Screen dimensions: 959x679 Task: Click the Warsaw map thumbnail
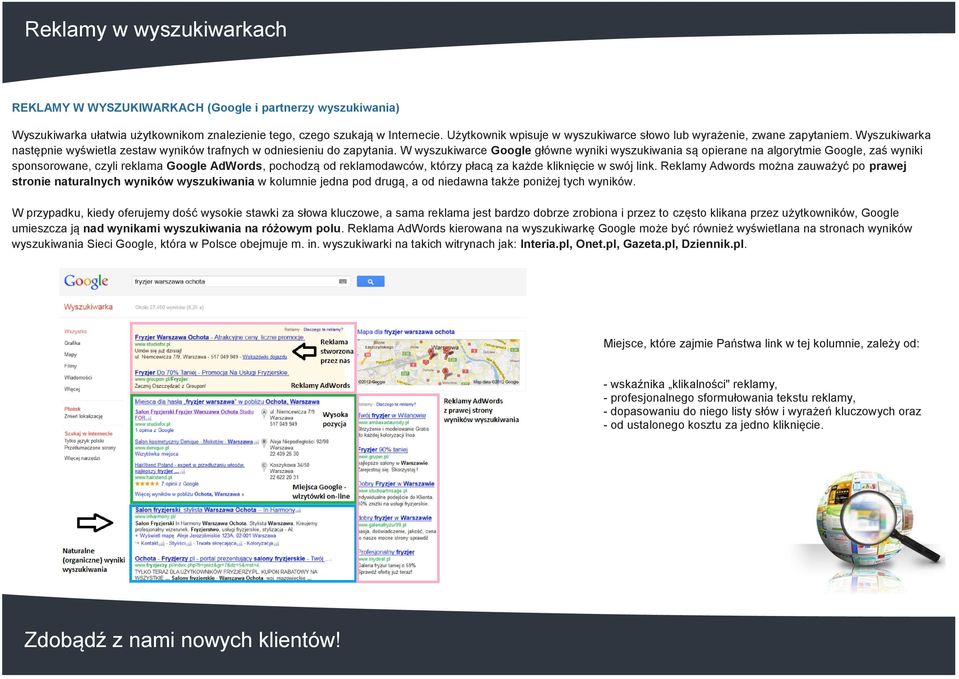pyautogui.click(x=439, y=361)
